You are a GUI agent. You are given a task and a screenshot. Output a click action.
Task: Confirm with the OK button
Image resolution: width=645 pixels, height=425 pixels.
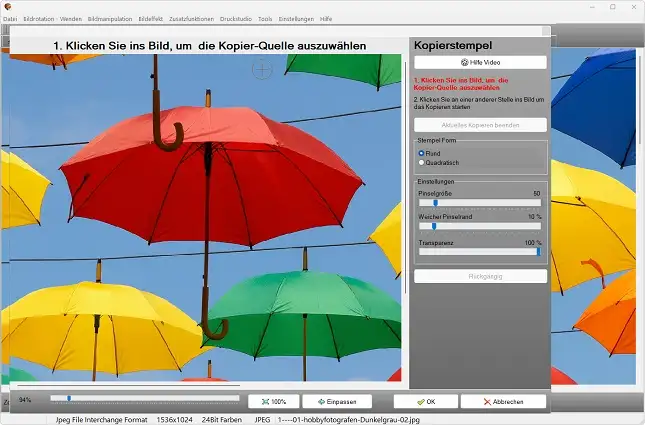pos(426,401)
